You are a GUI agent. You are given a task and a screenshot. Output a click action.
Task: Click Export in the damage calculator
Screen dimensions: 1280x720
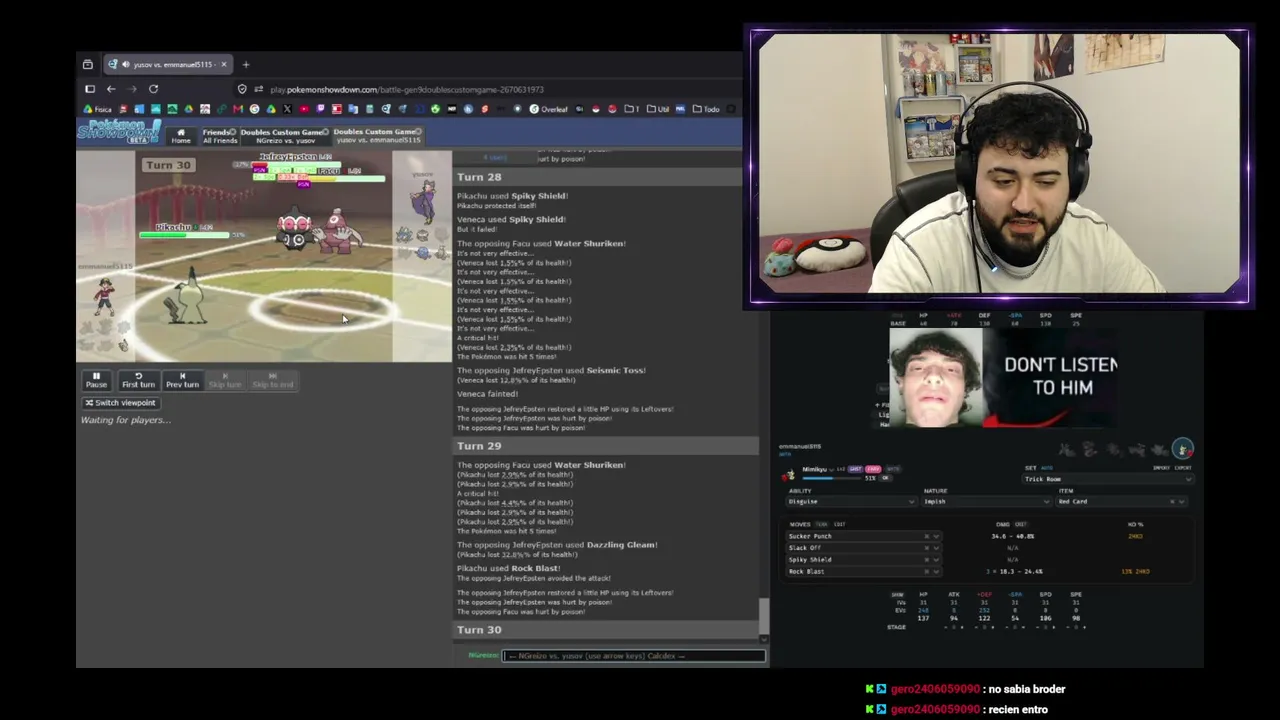tap(1181, 468)
